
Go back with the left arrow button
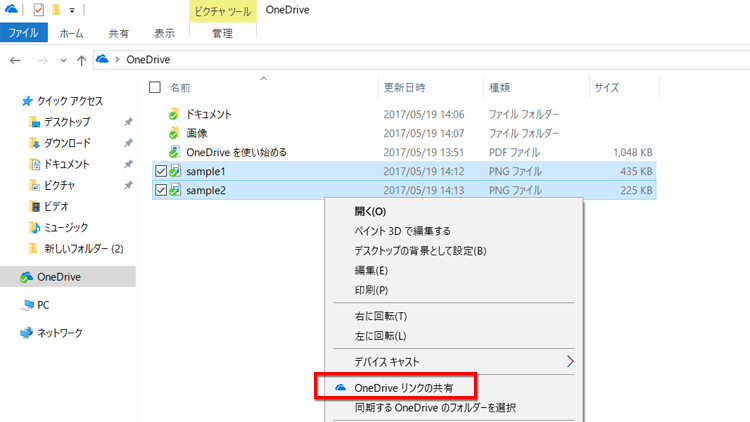[x=15, y=60]
